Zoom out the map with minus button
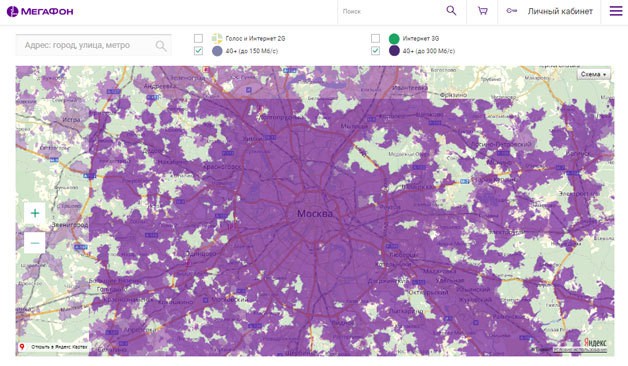The width and height of the screenshot is (628, 366). [x=35, y=243]
